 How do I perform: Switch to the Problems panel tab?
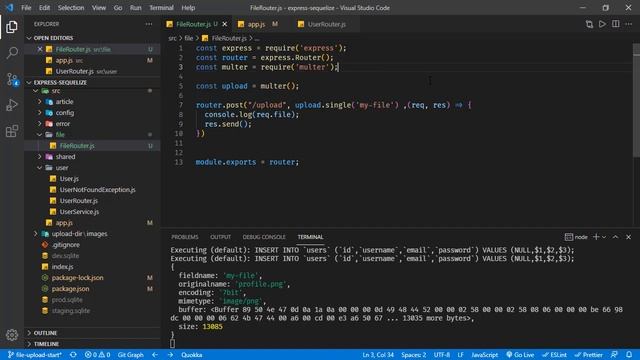[184, 237]
